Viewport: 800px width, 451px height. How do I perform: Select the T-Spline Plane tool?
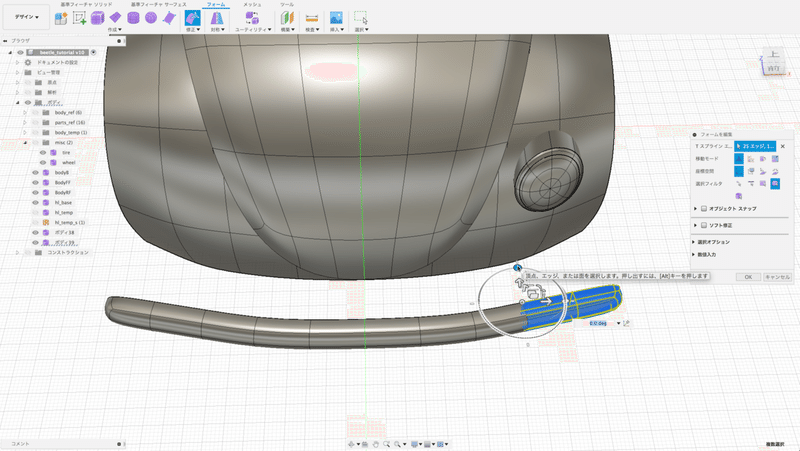tap(115, 18)
